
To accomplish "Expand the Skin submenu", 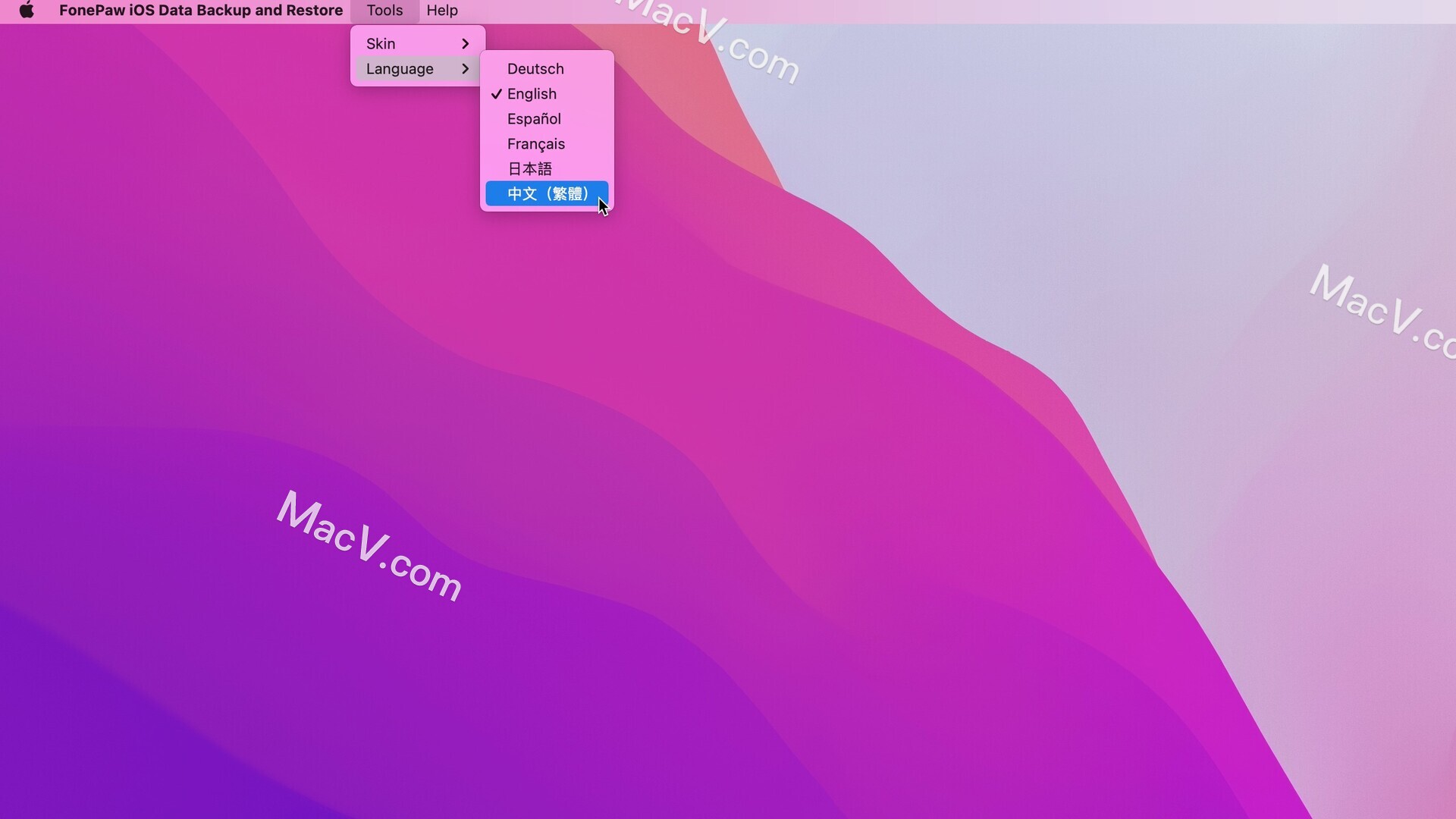I will 416,42.
